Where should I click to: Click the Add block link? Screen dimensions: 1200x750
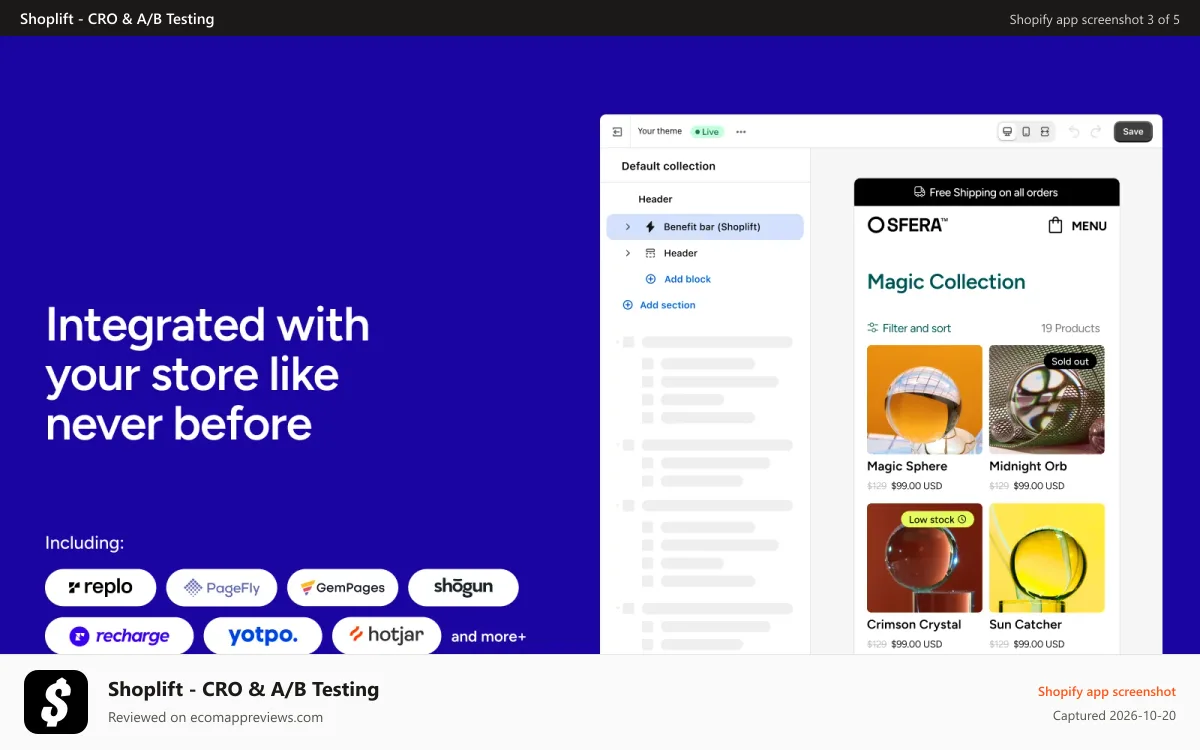tap(688, 279)
